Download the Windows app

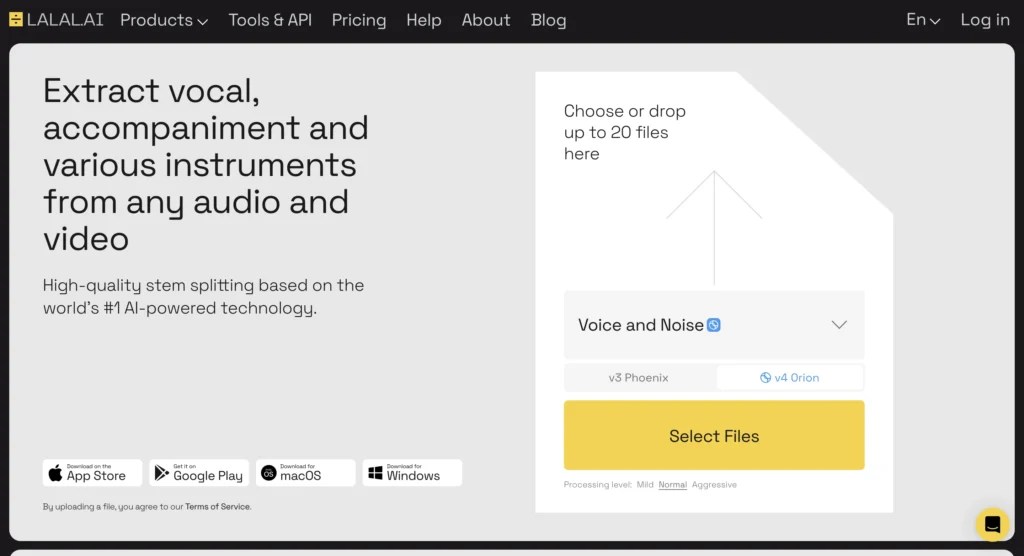coord(412,473)
